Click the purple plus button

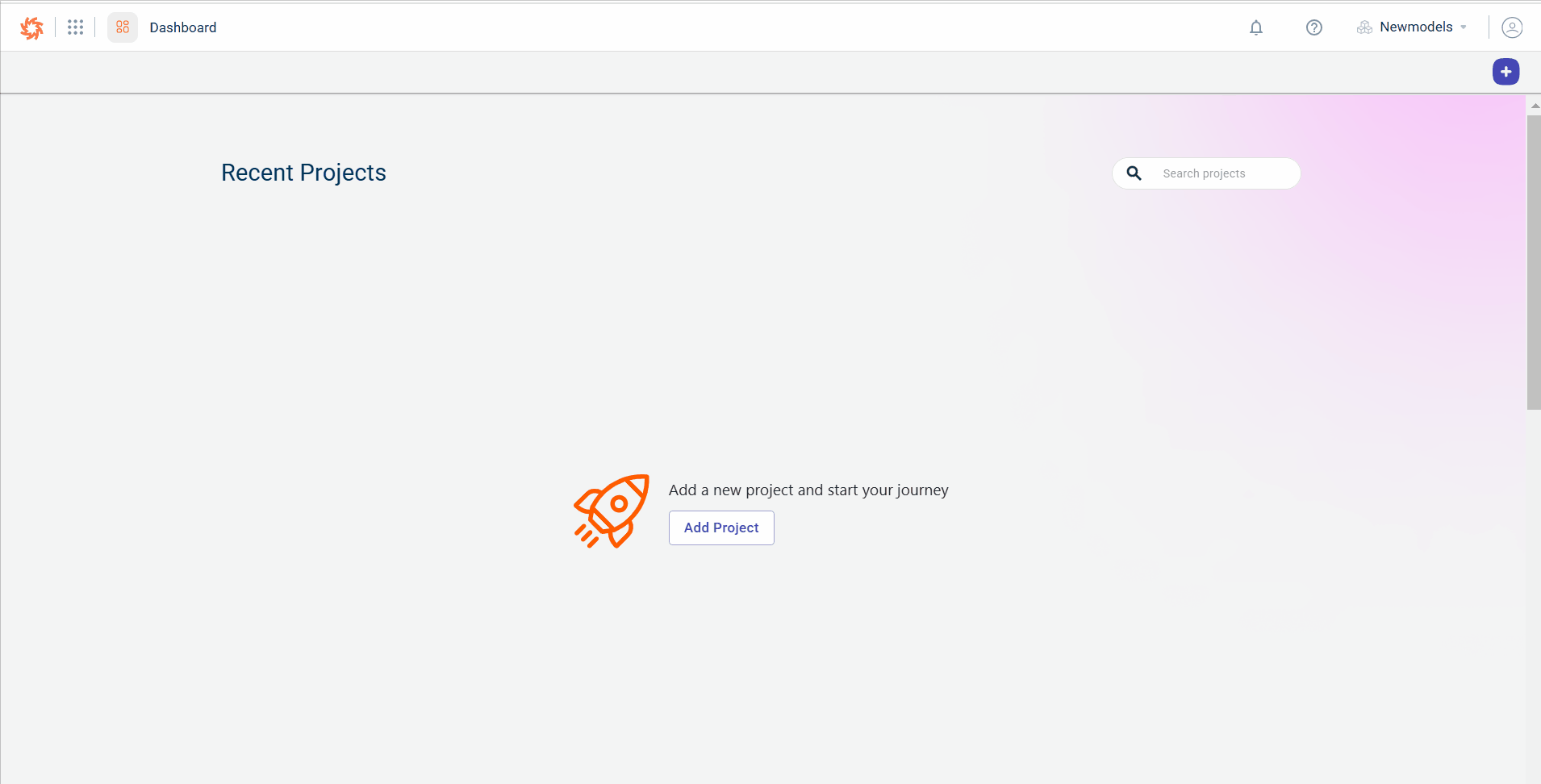click(x=1505, y=72)
